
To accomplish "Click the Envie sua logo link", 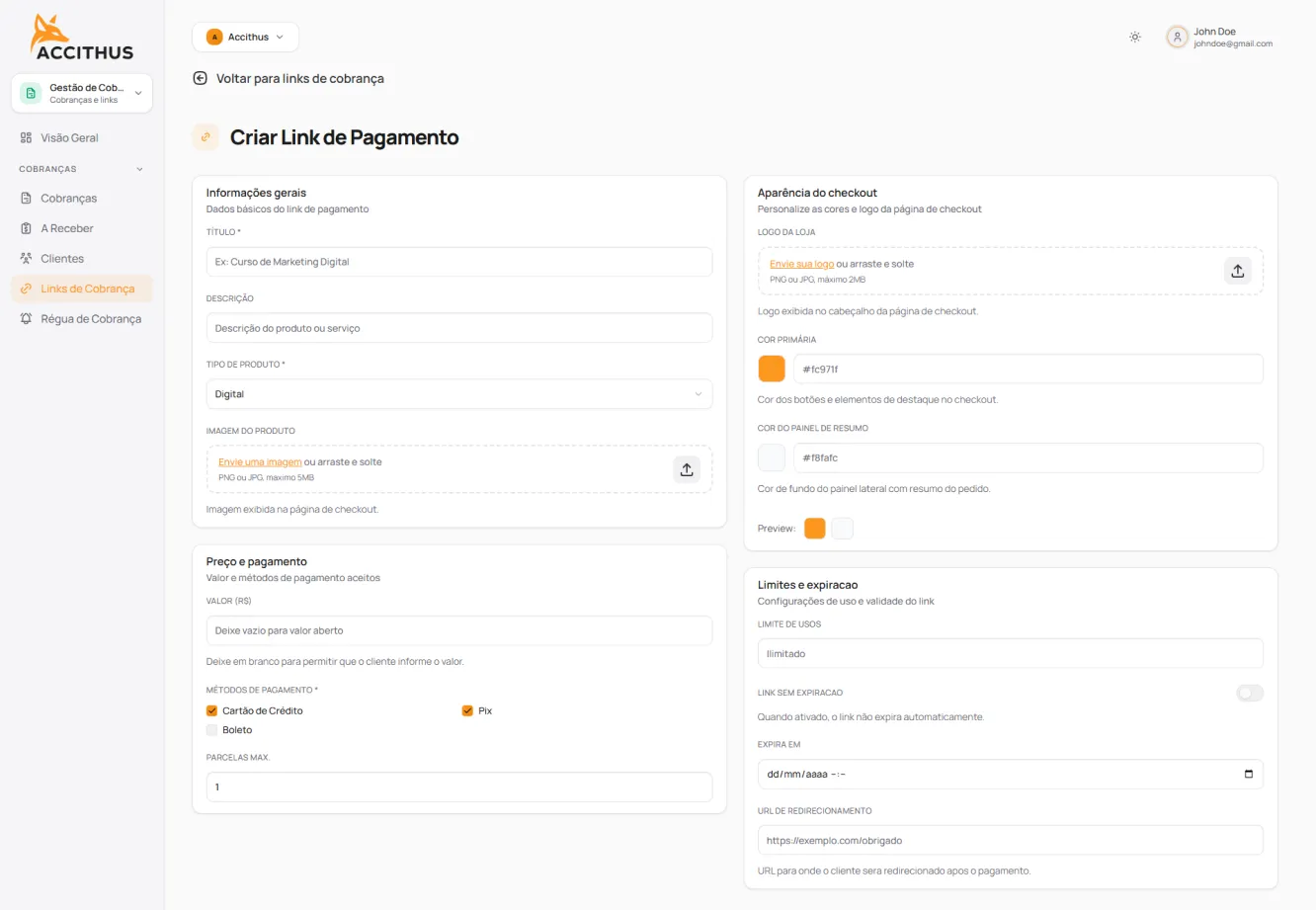I will [801, 264].
